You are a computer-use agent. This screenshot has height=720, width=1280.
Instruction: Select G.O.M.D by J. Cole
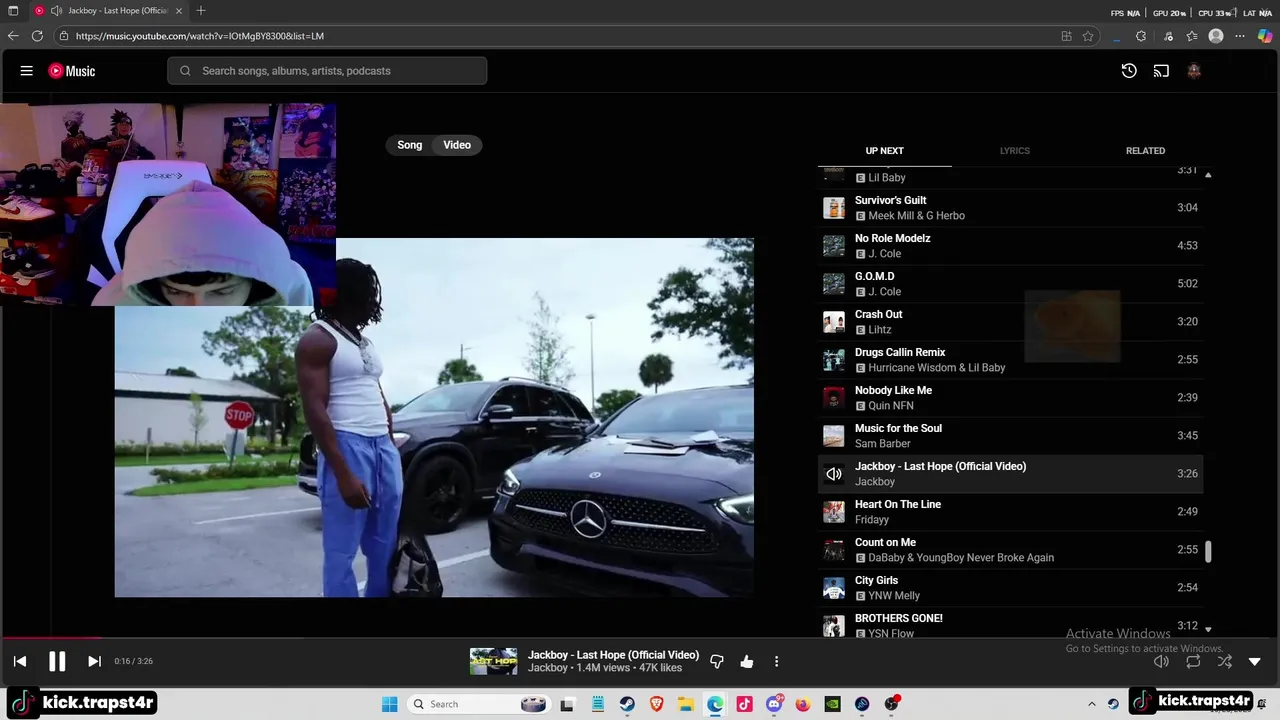tap(1010, 284)
